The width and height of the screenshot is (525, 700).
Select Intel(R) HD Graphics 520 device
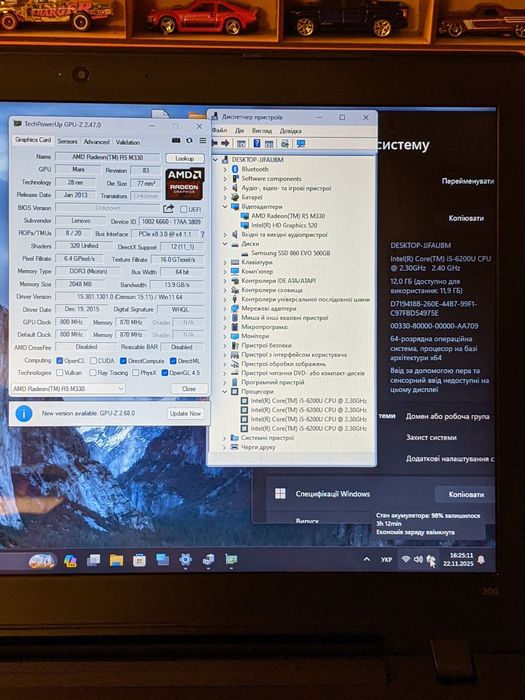[284, 225]
